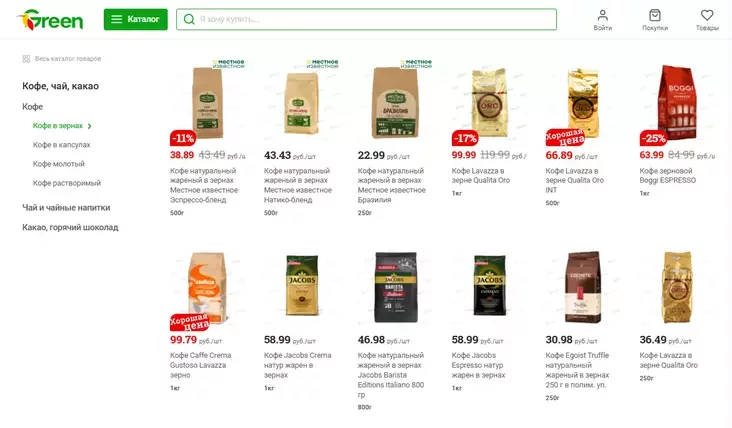The height and width of the screenshot is (428, 732).
Task: Click the Green store logo
Action: click(49, 20)
